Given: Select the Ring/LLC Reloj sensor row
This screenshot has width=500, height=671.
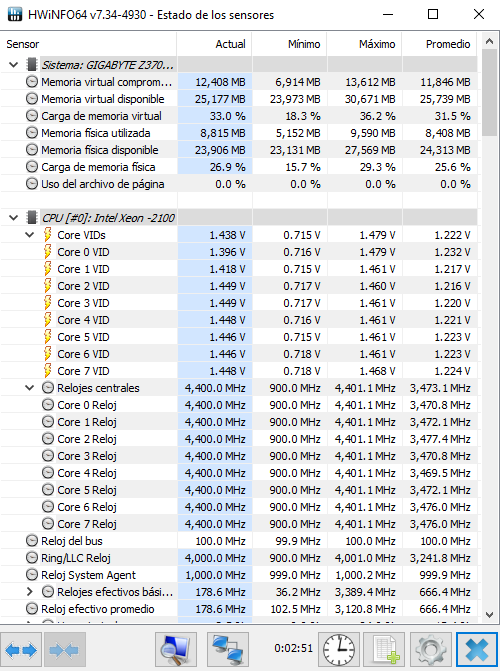Looking at the screenshot, I should [239, 558].
